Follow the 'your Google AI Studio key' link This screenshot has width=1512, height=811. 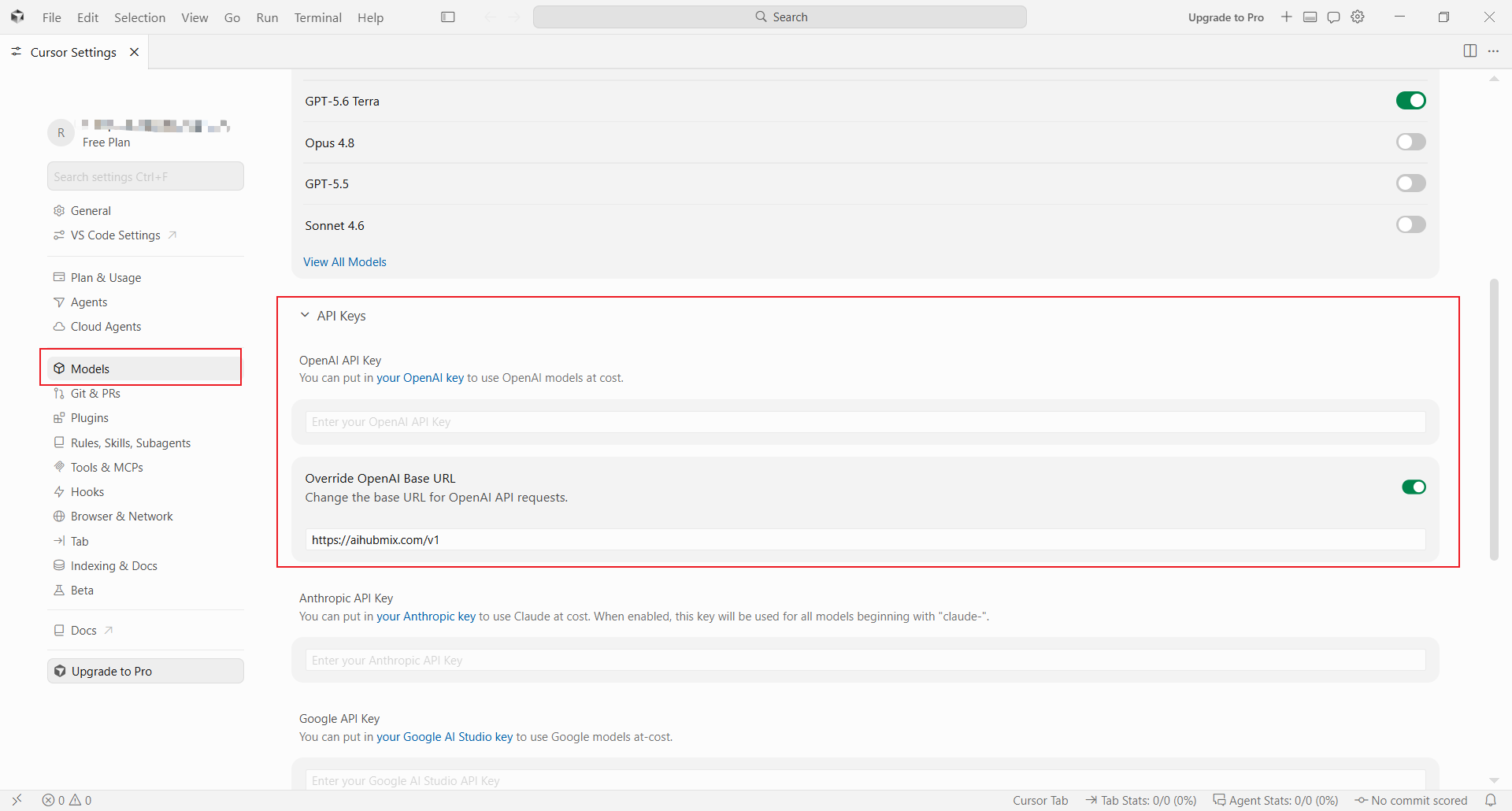[x=444, y=737]
